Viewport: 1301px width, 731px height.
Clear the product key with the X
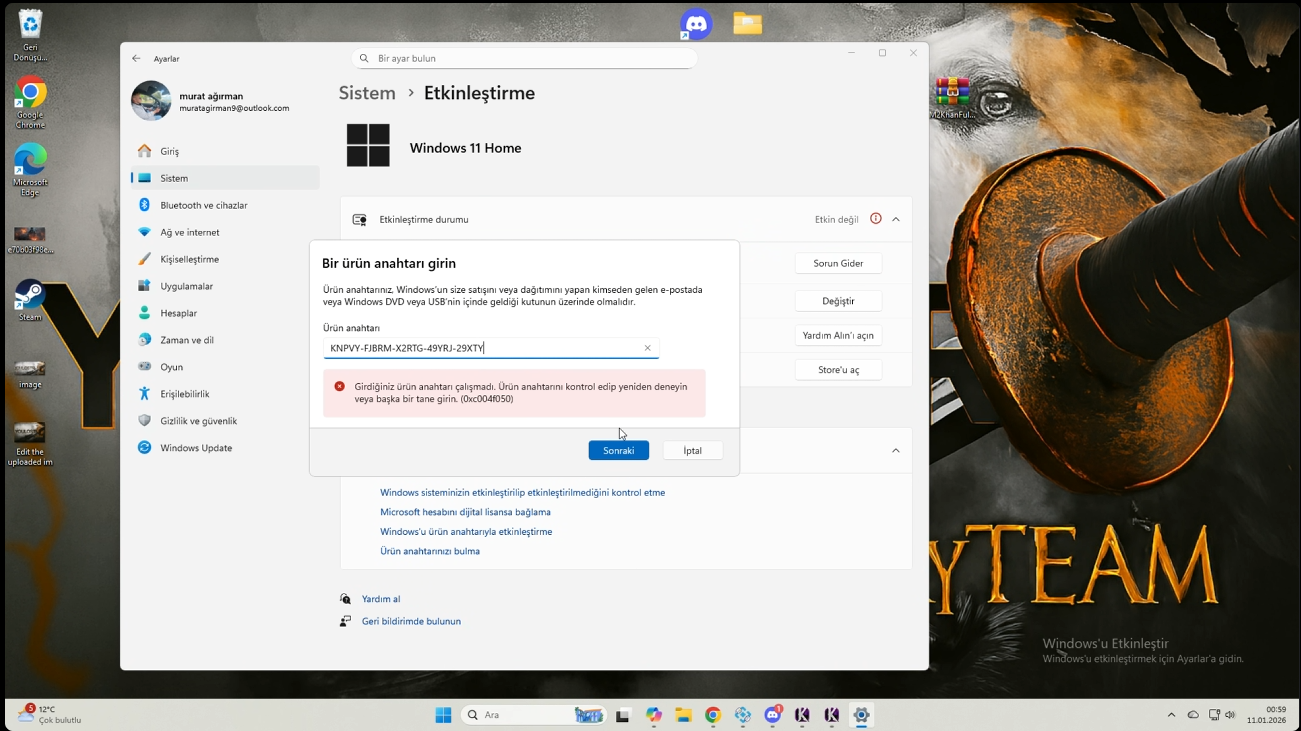tap(647, 348)
